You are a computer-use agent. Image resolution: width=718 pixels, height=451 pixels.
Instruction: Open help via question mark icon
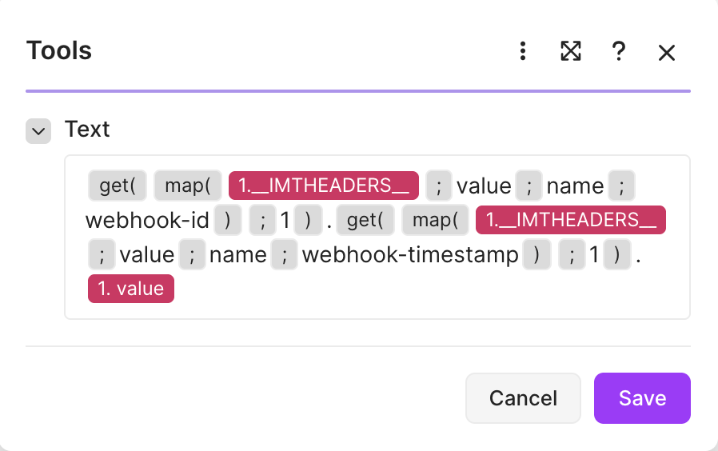click(619, 51)
